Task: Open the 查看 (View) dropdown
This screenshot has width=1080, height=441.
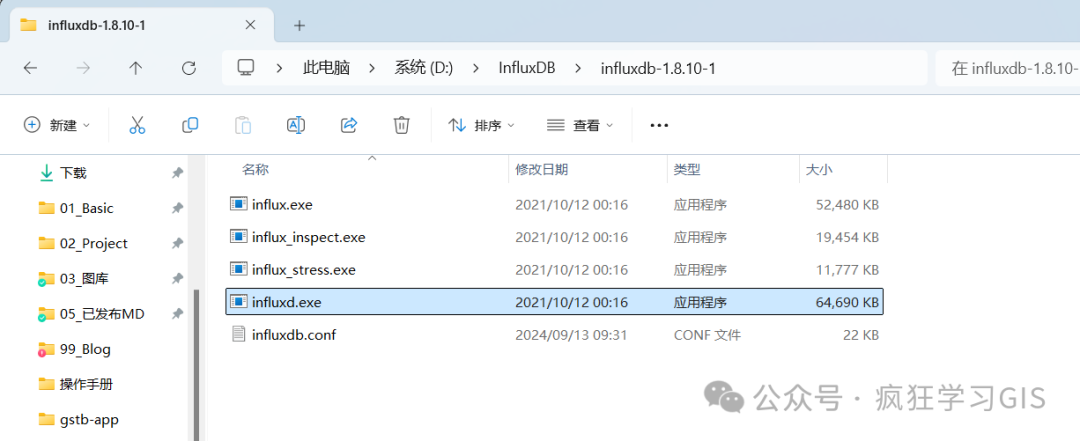Action: click(x=580, y=125)
